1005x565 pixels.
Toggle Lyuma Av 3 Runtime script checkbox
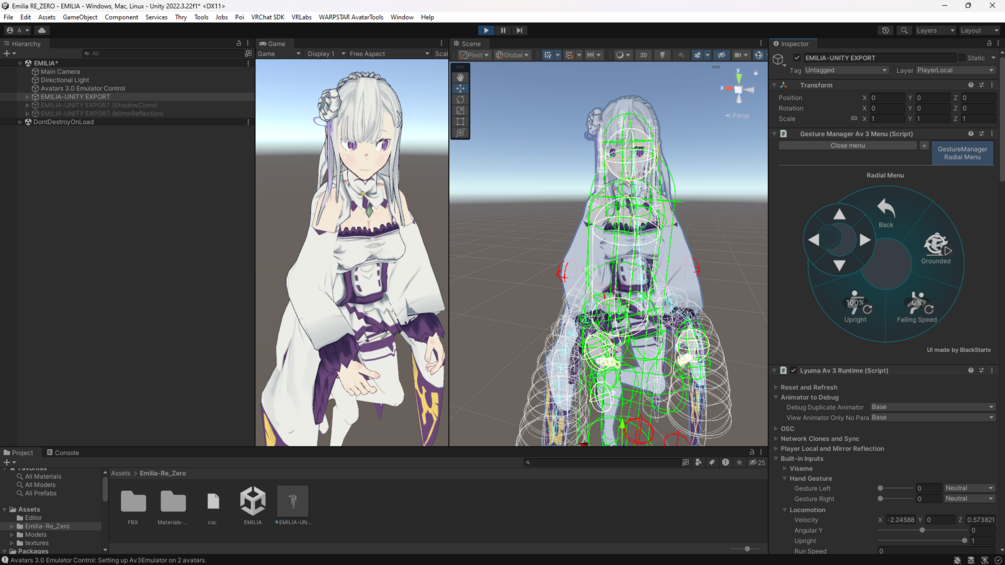[793, 370]
